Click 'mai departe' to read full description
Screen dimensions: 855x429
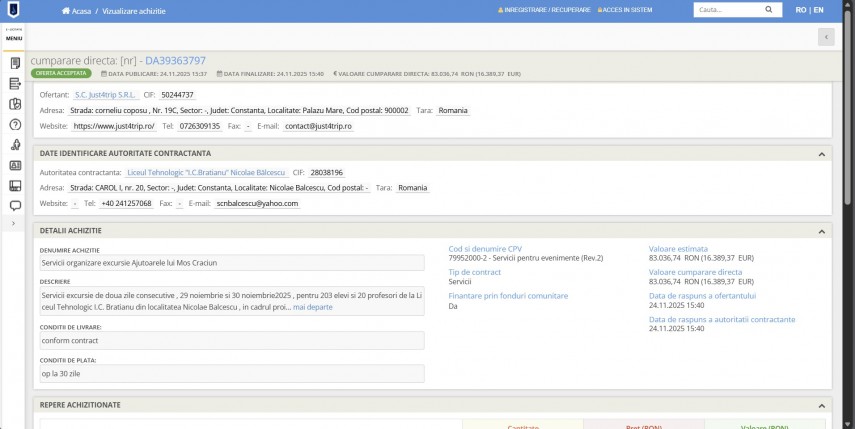(312, 307)
